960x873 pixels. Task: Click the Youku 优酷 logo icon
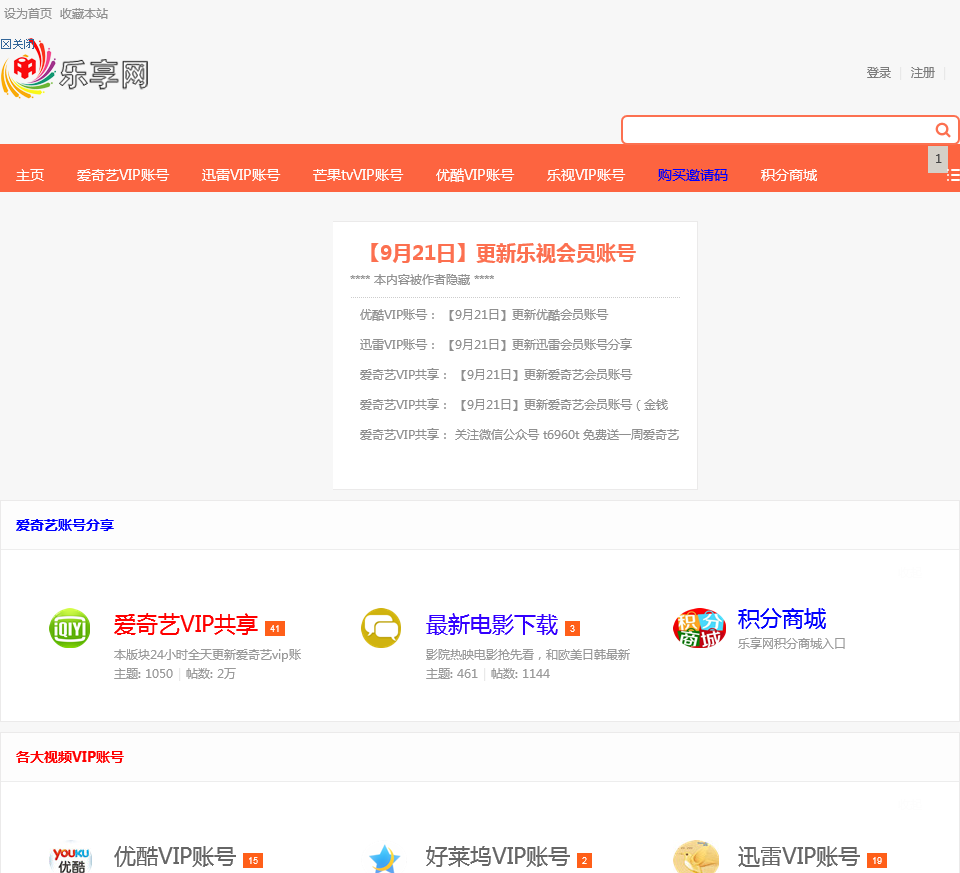pos(71,857)
